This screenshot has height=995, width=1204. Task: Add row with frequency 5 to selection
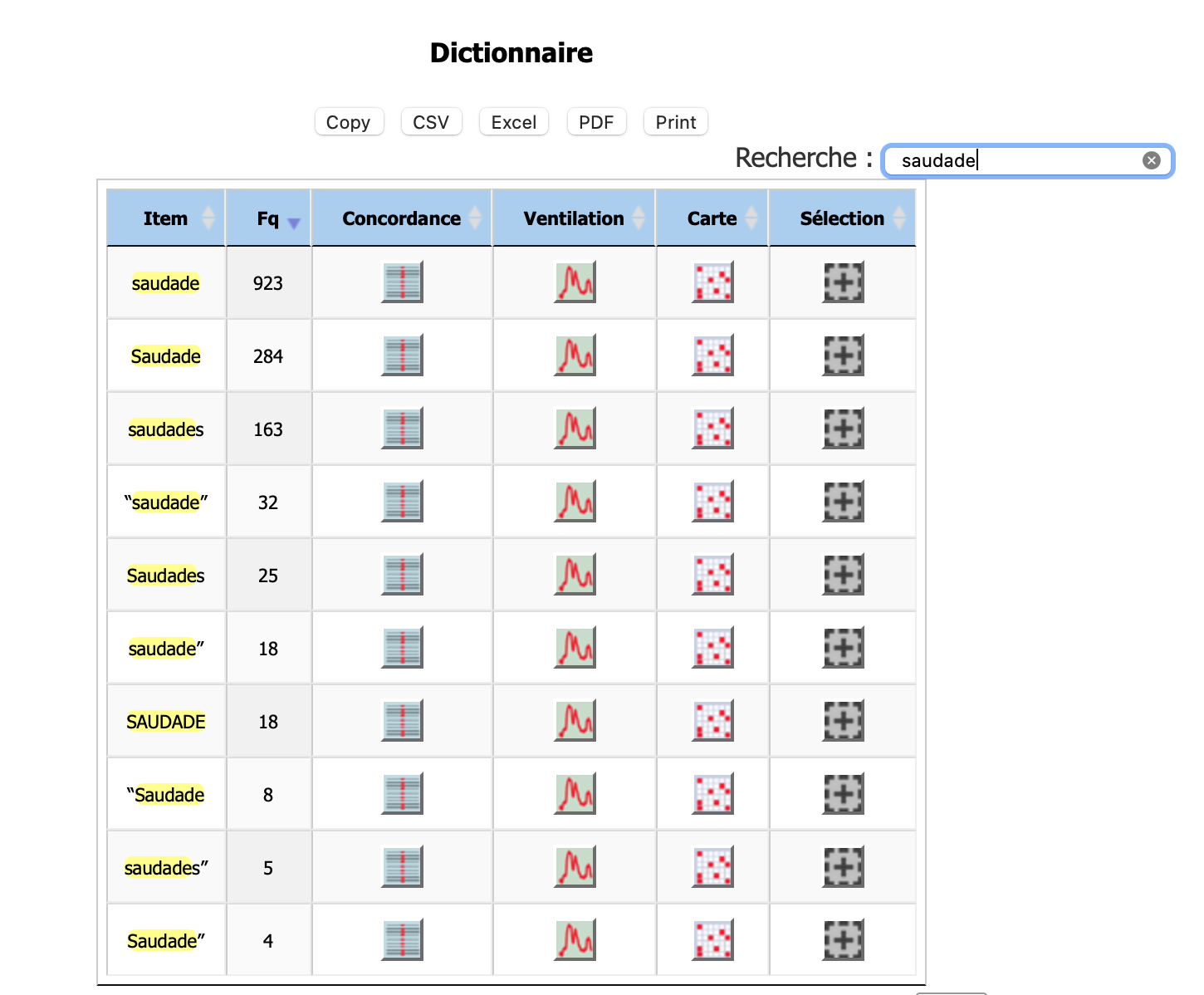tap(843, 867)
